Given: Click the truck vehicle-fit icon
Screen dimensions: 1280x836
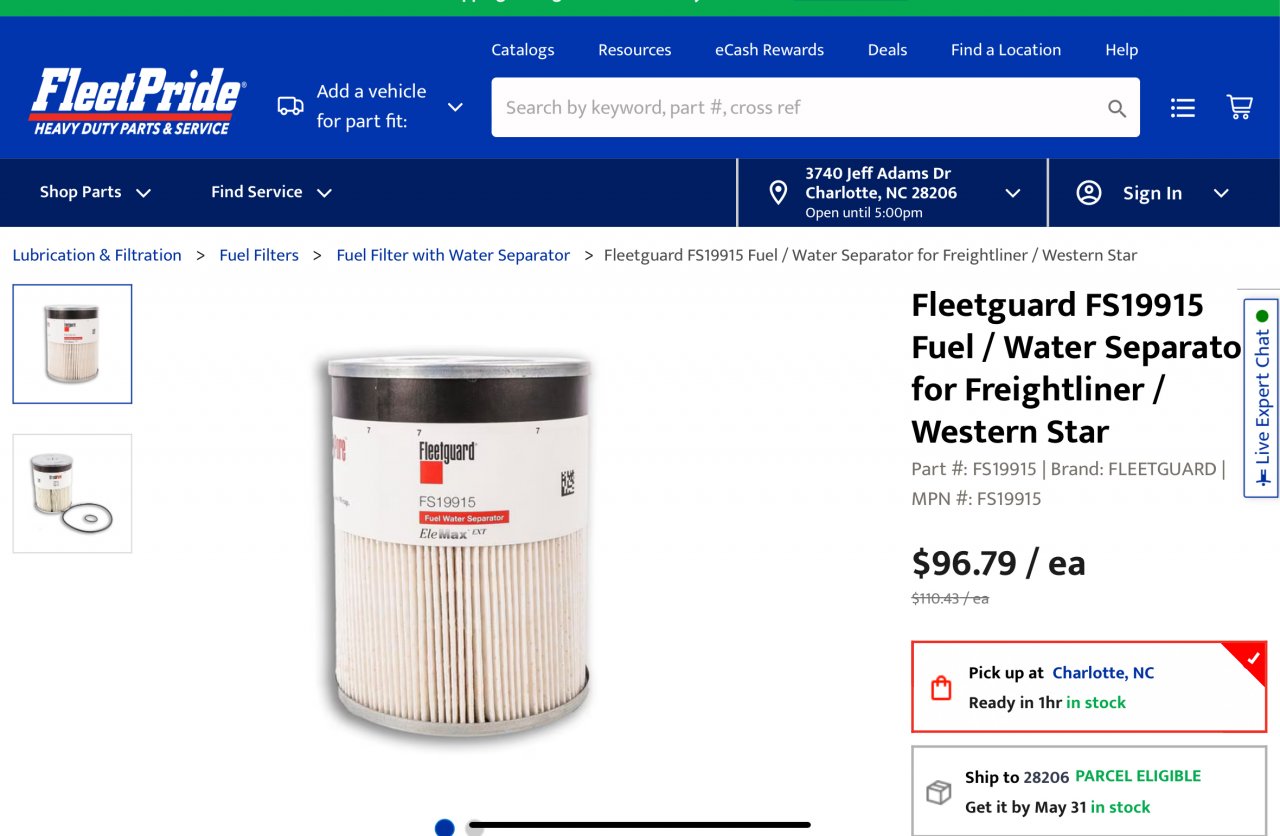Looking at the screenshot, I should [290, 106].
